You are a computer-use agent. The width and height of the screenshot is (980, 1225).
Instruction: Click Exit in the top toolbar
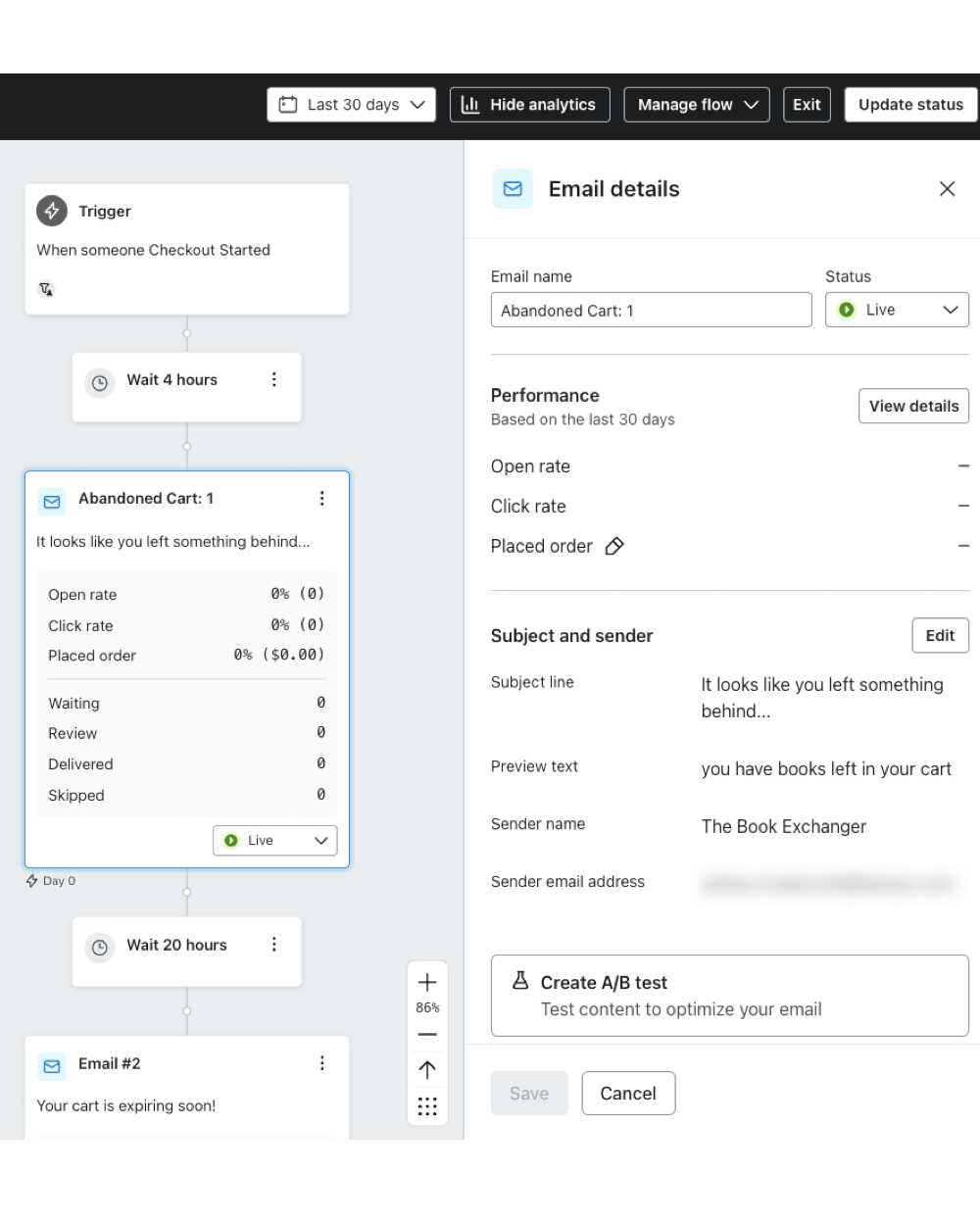pos(807,104)
